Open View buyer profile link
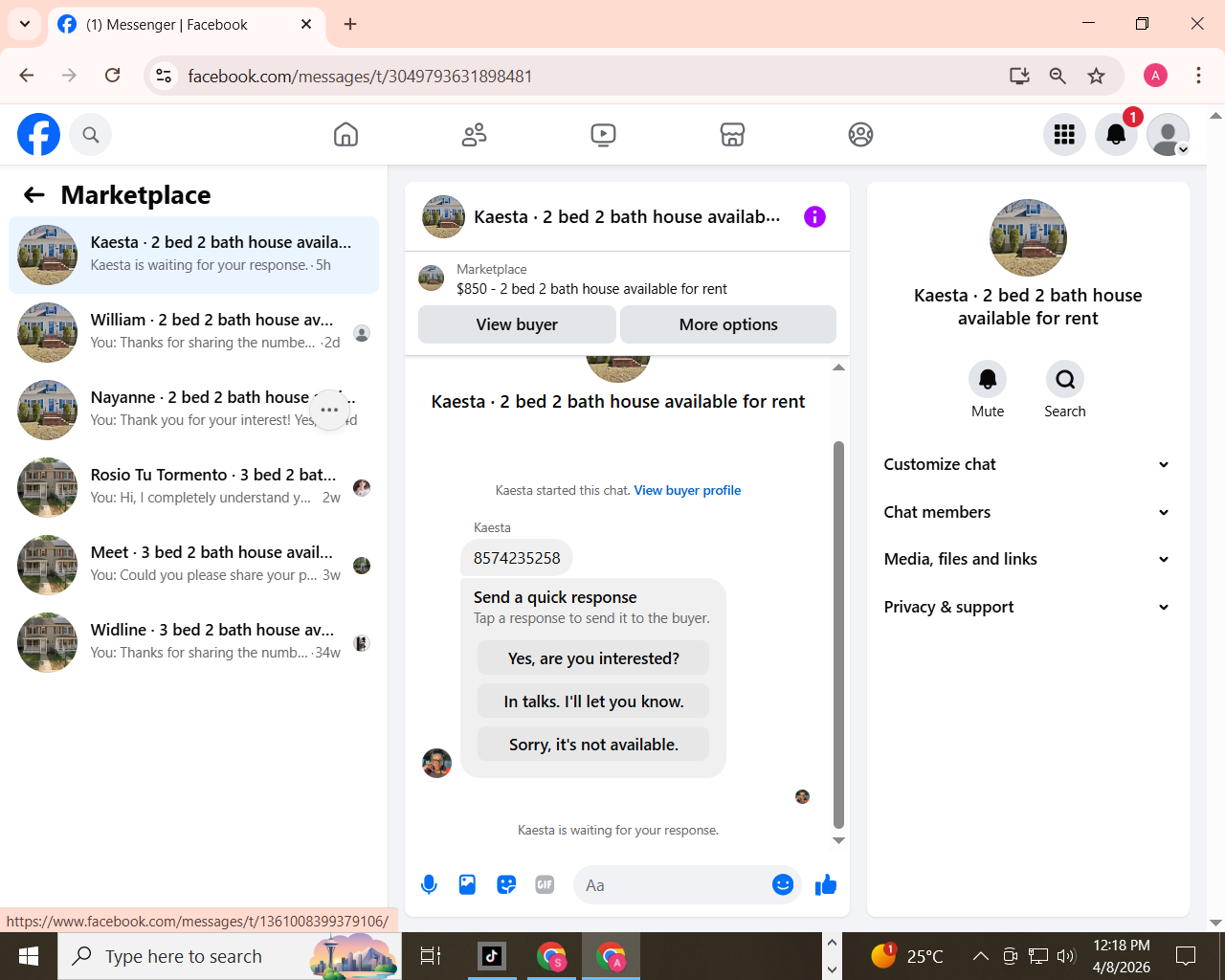Image resolution: width=1225 pixels, height=980 pixels. pyautogui.click(x=687, y=490)
